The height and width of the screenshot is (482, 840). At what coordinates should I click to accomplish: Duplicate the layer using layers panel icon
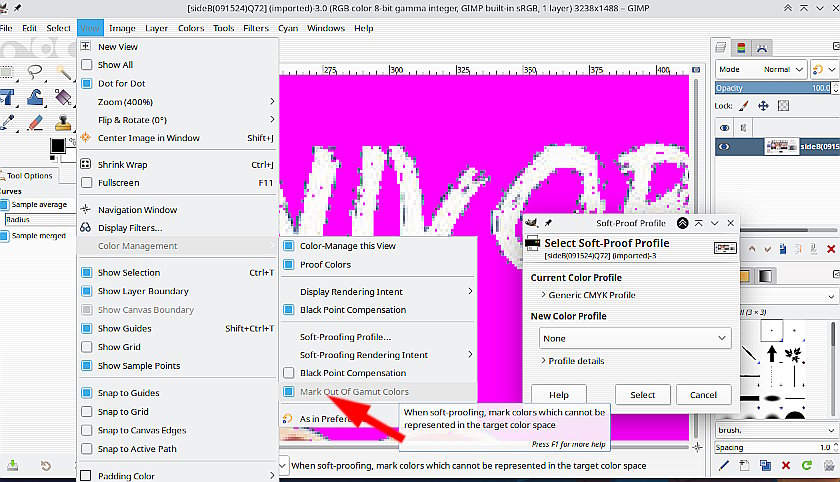pos(783,249)
